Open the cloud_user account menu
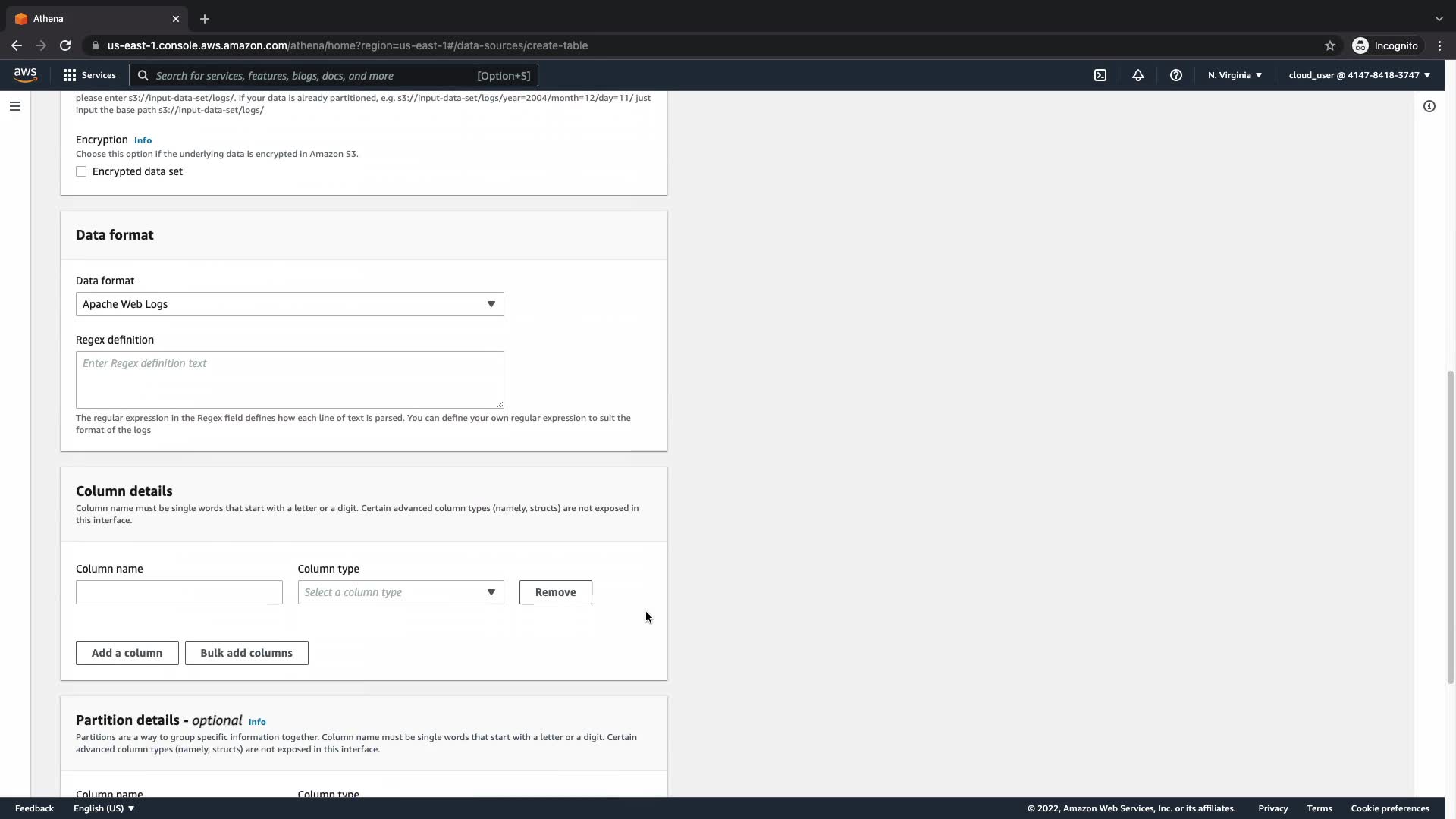Viewport: 1456px width, 819px height. click(x=1359, y=75)
